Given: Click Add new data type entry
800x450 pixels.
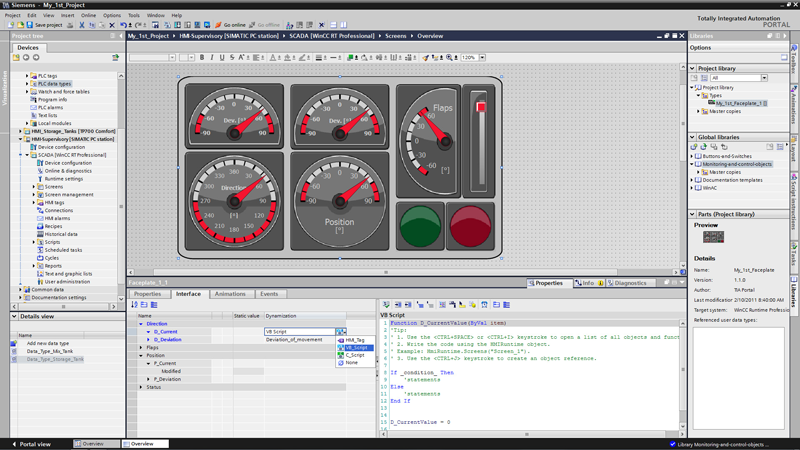Looking at the screenshot, I should coord(47,343).
